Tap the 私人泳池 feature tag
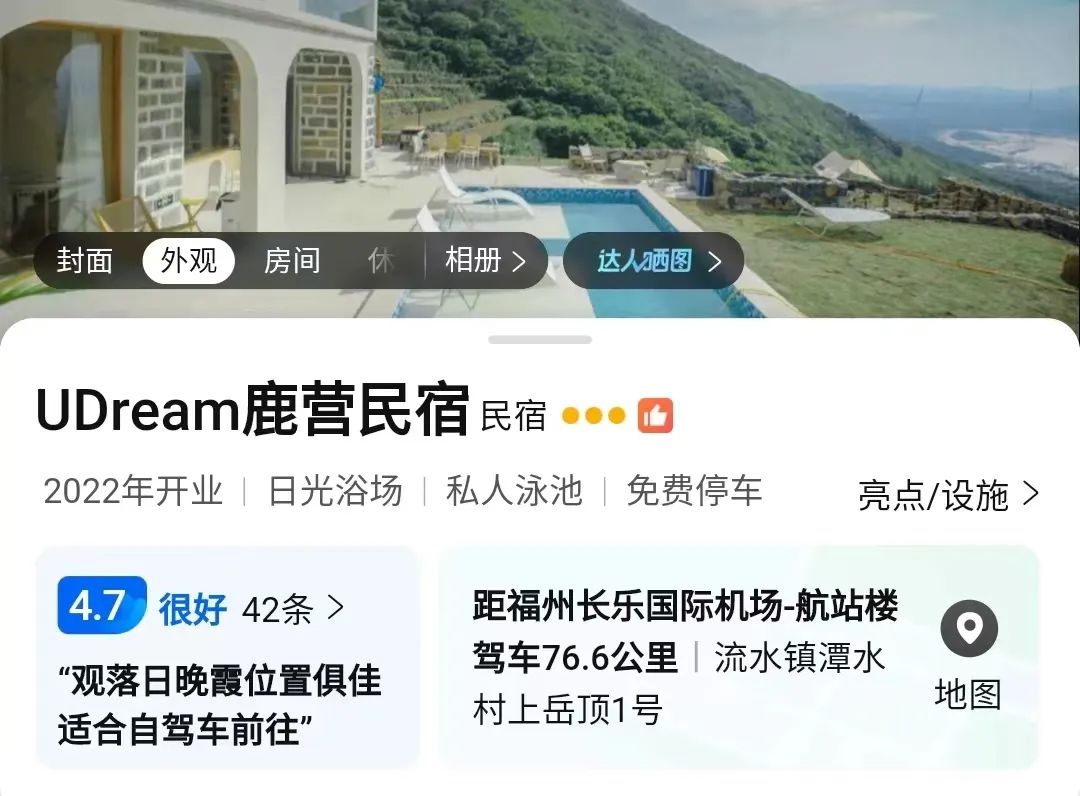The width and height of the screenshot is (1080, 796). pos(514,492)
